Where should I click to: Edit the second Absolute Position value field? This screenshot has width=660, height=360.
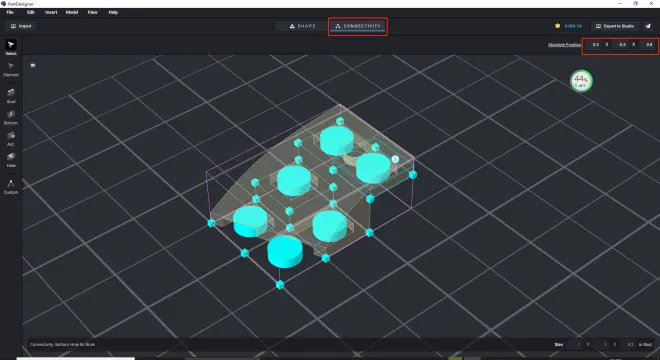[621, 45]
